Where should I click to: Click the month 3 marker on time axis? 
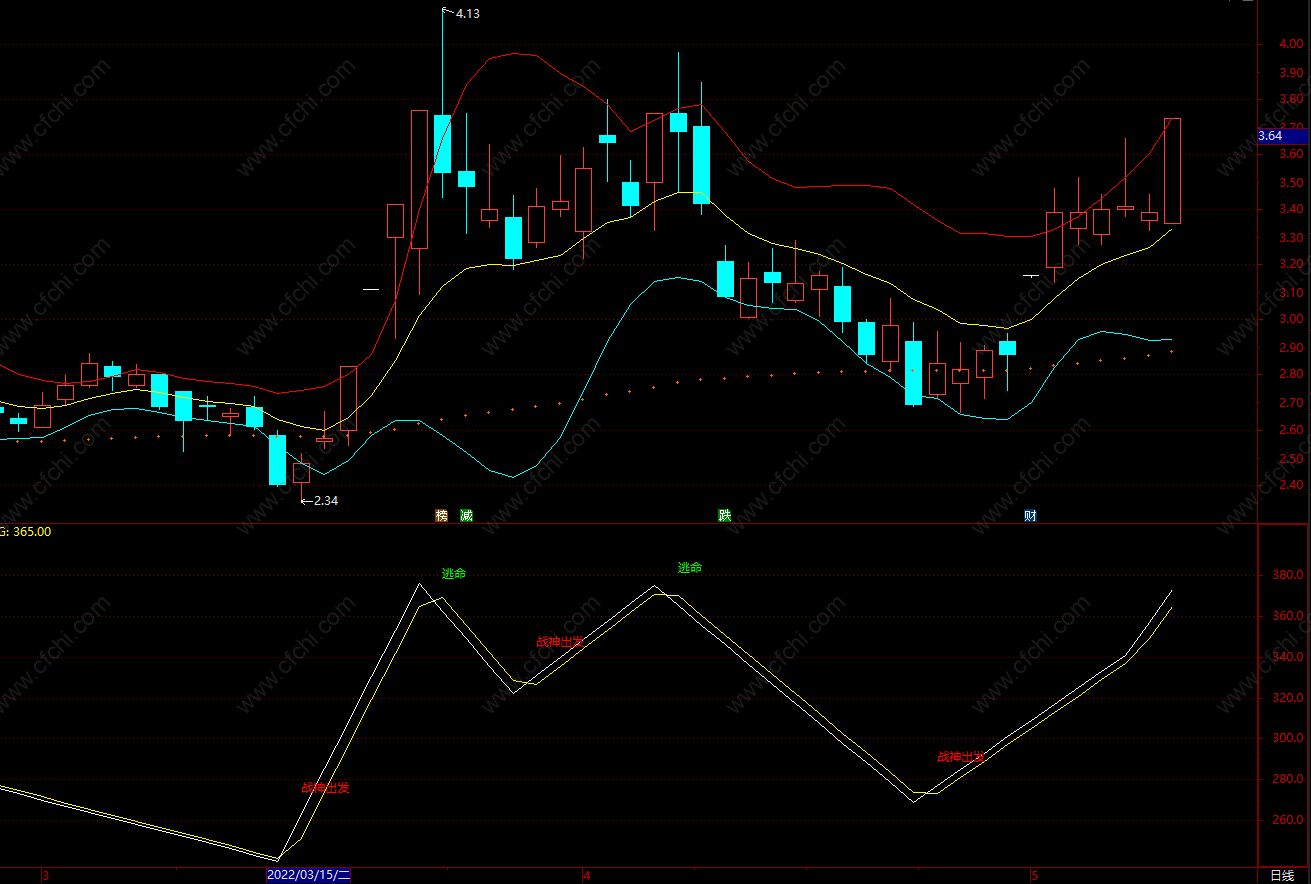click(45, 876)
